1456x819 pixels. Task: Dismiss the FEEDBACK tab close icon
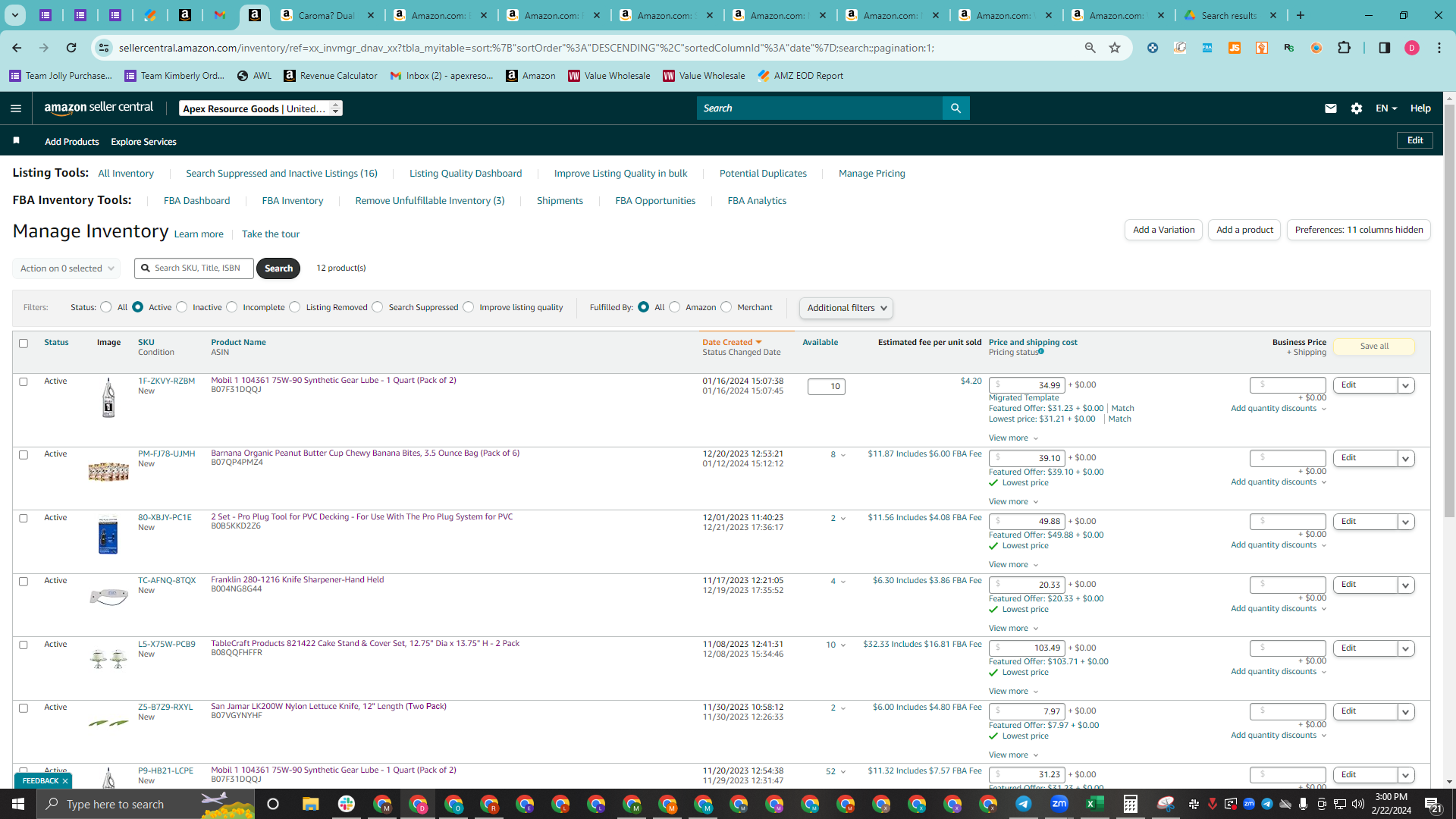(65, 781)
